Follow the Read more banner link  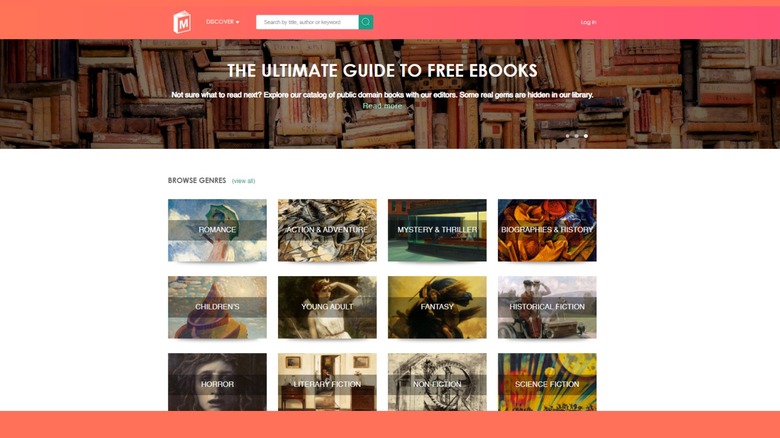pyautogui.click(x=382, y=106)
